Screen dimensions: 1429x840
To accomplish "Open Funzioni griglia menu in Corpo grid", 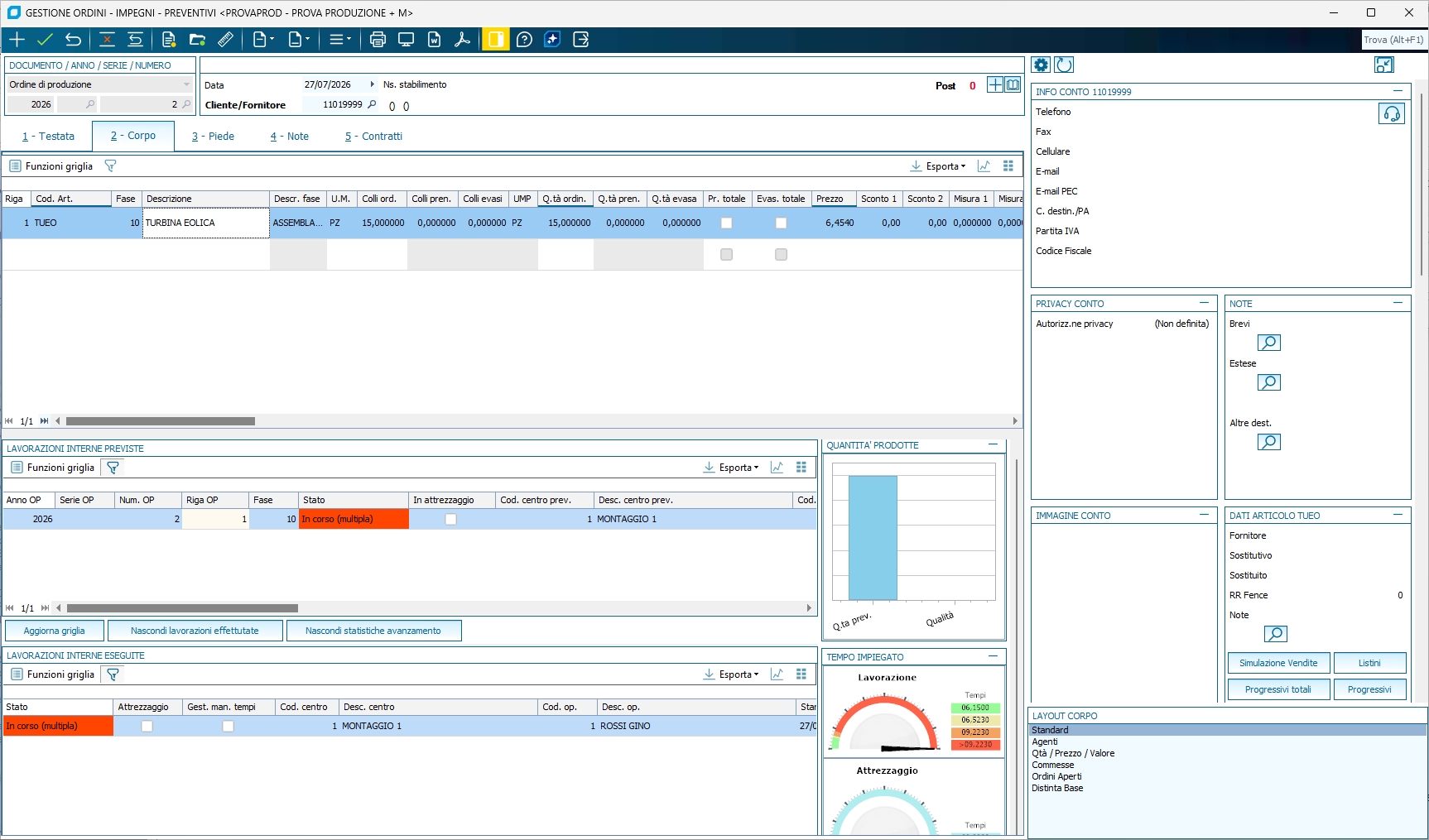I will point(51,166).
